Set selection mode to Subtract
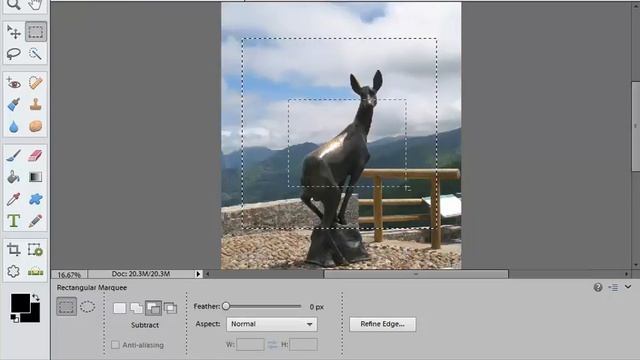The image size is (640, 360). click(x=153, y=308)
